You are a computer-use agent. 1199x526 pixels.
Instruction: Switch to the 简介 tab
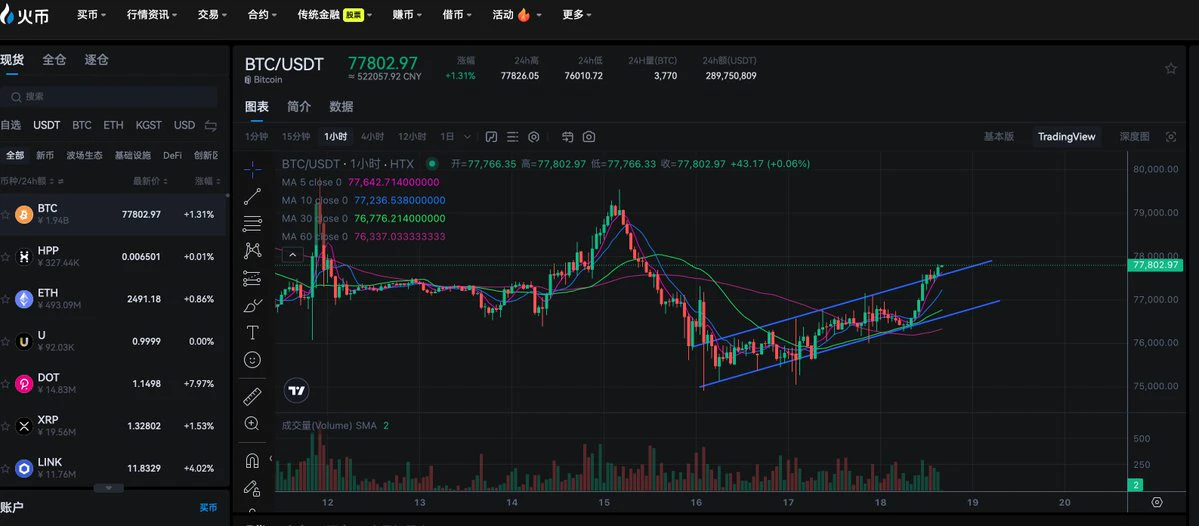(x=299, y=106)
